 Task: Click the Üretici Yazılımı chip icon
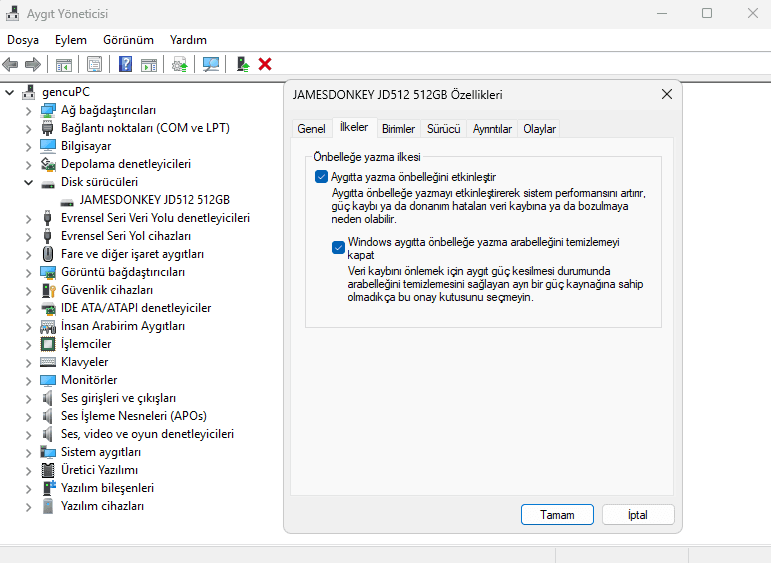tap(48, 470)
